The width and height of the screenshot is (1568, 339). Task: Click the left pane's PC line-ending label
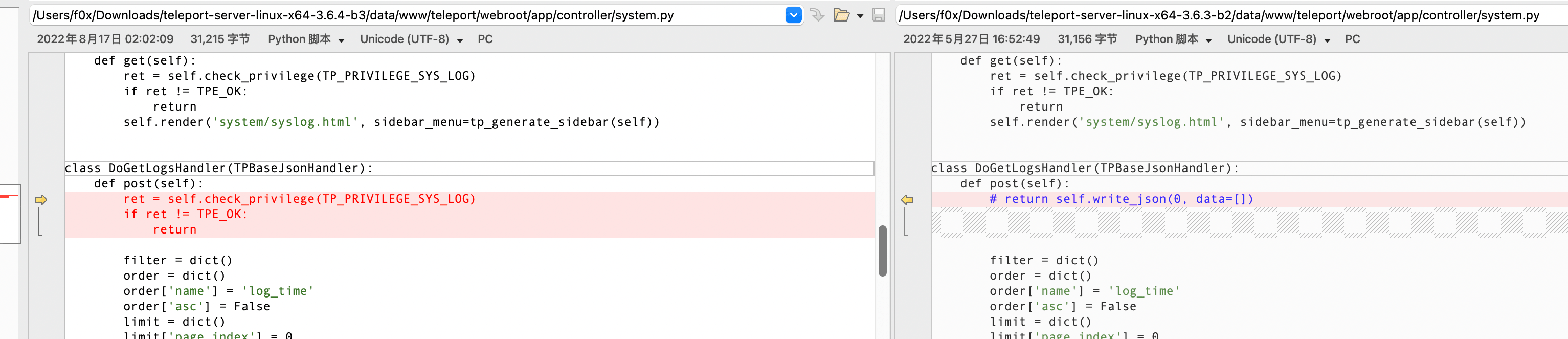point(485,39)
